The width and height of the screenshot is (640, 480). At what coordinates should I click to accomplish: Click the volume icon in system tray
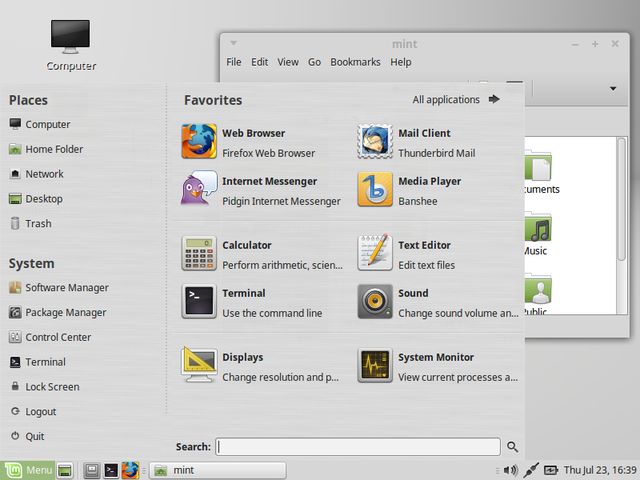[x=510, y=470]
